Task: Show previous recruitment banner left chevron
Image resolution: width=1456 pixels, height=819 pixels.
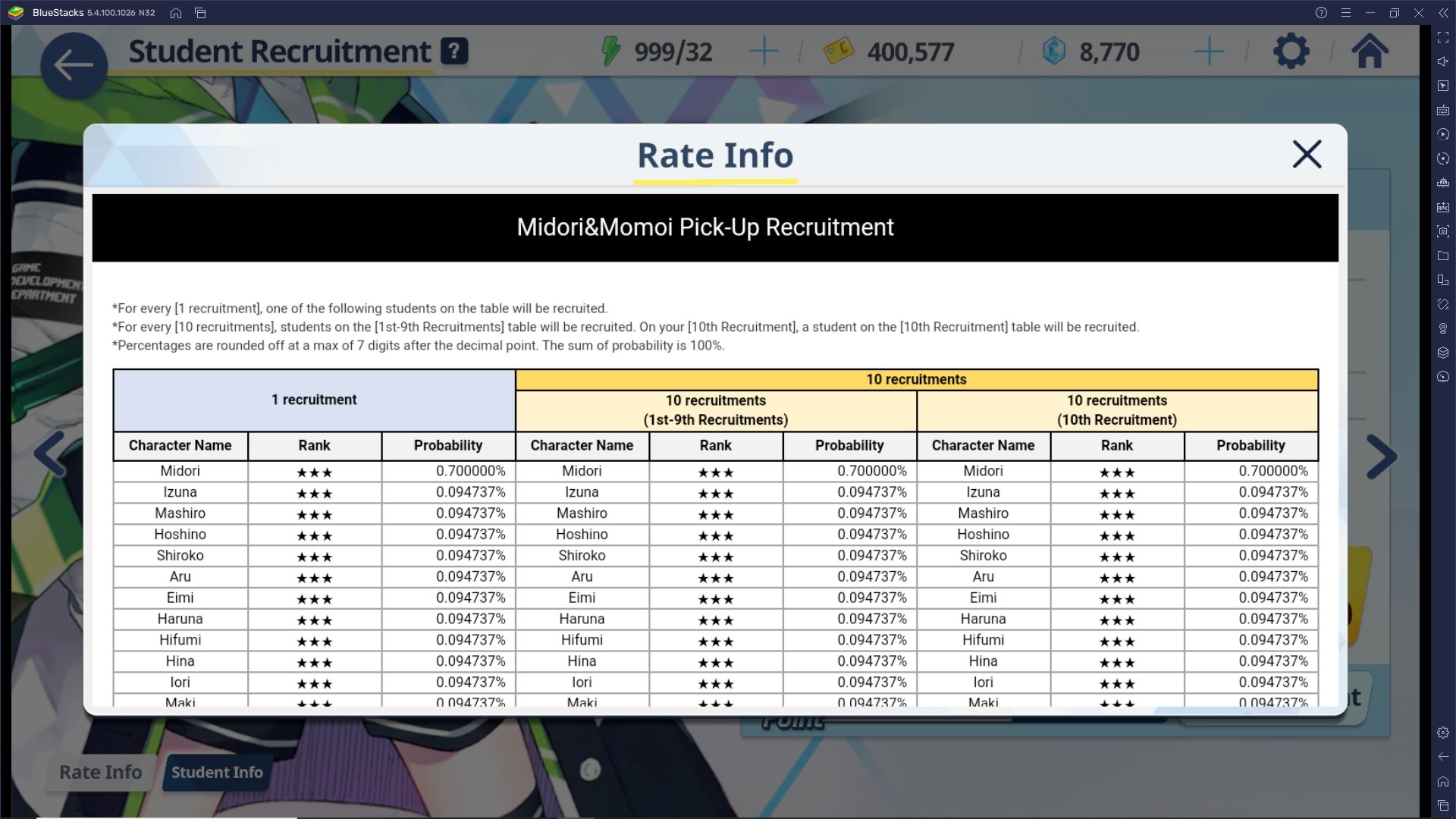Action: (50, 456)
